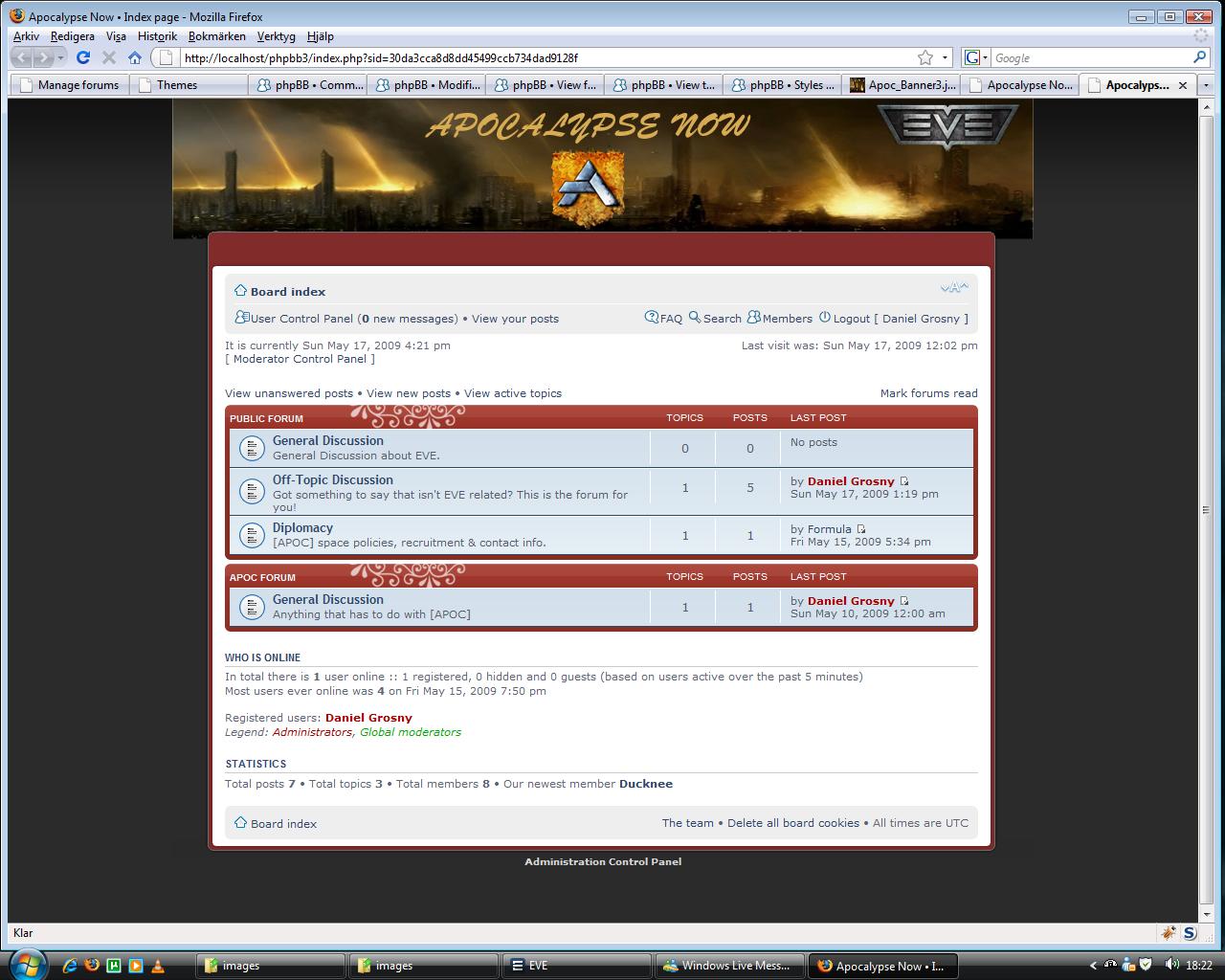View latest post icon in APOC General Discussion
Viewport: 1225px width, 980px height.
(903, 601)
